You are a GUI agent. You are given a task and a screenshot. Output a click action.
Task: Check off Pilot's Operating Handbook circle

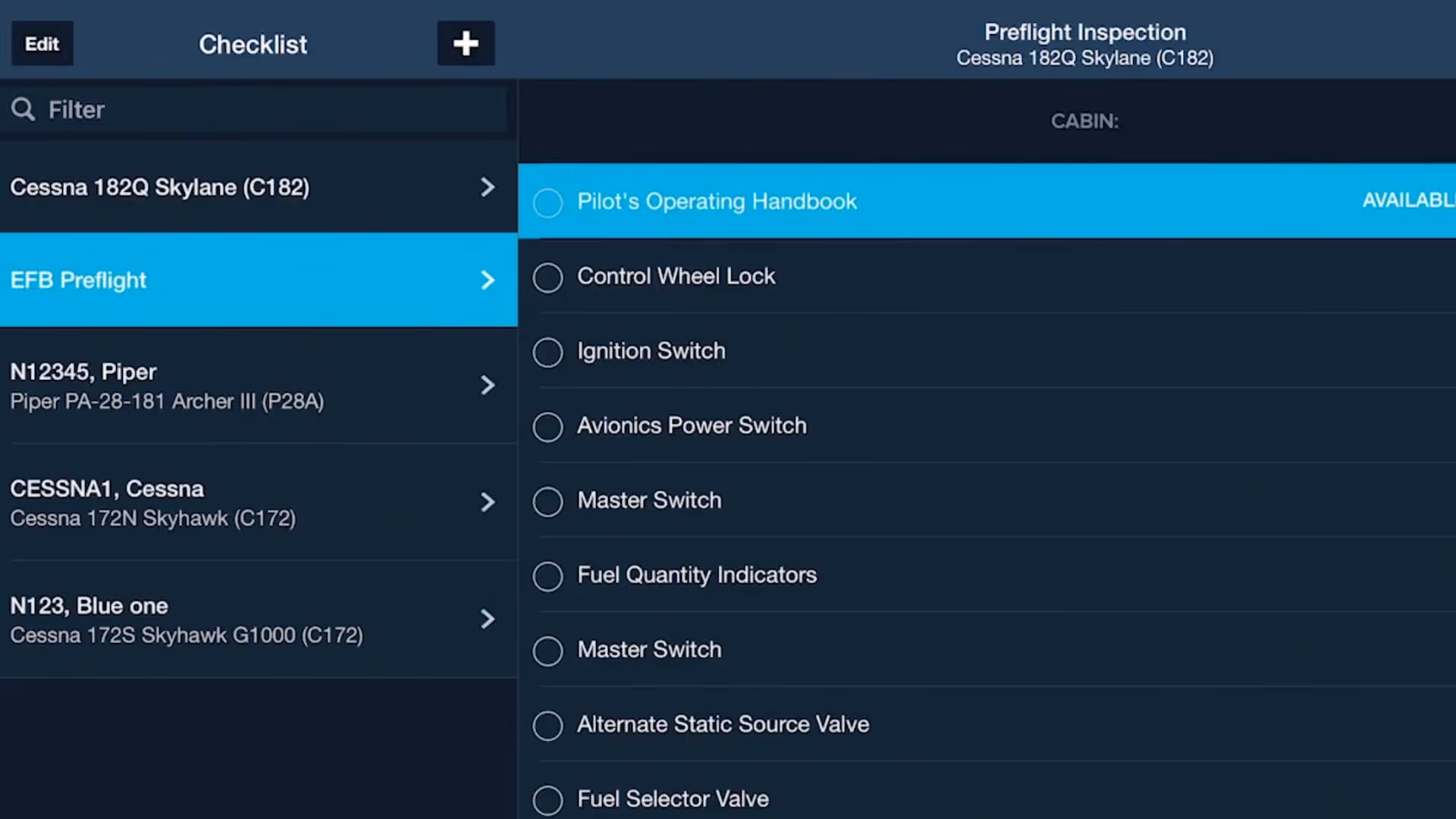click(x=548, y=202)
